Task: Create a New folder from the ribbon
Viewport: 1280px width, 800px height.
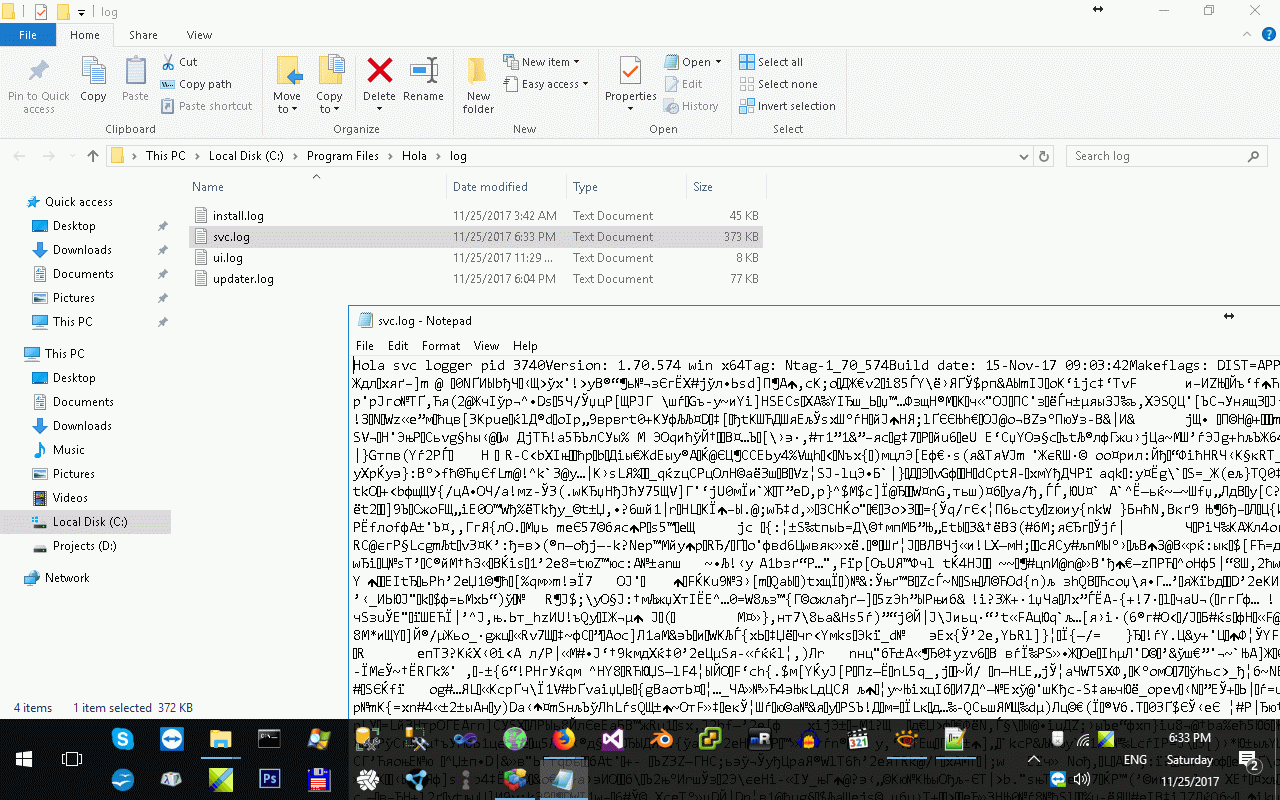Action: pyautogui.click(x=478, y=85)
